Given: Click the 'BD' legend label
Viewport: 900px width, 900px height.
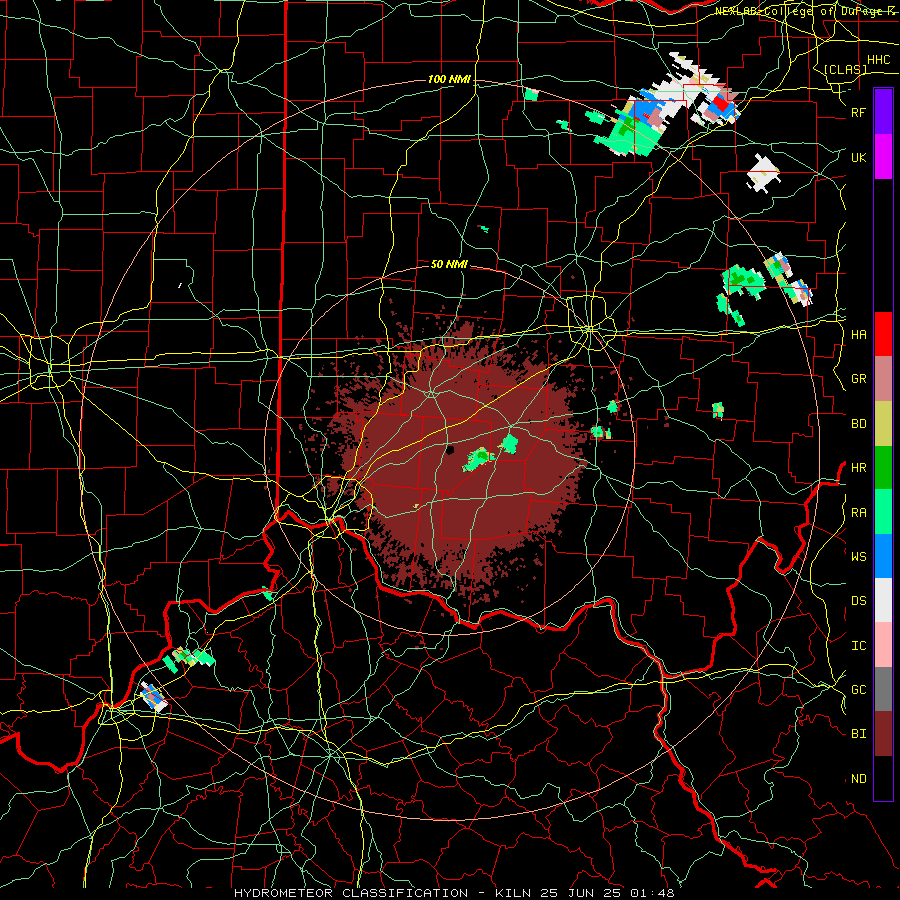Looking at the screenshot, I should pyautogui.click(x=858, y=424).
